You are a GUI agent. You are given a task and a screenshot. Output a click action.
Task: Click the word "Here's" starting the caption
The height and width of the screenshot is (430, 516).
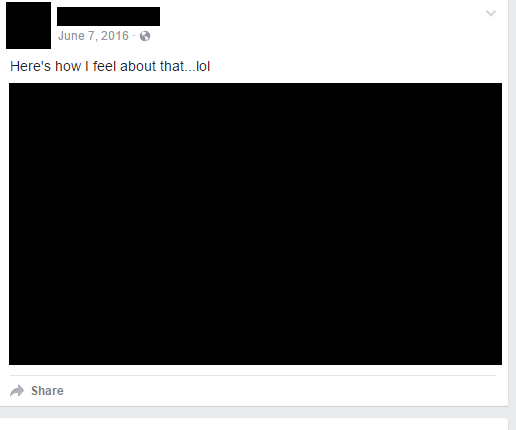pos(30,66)
